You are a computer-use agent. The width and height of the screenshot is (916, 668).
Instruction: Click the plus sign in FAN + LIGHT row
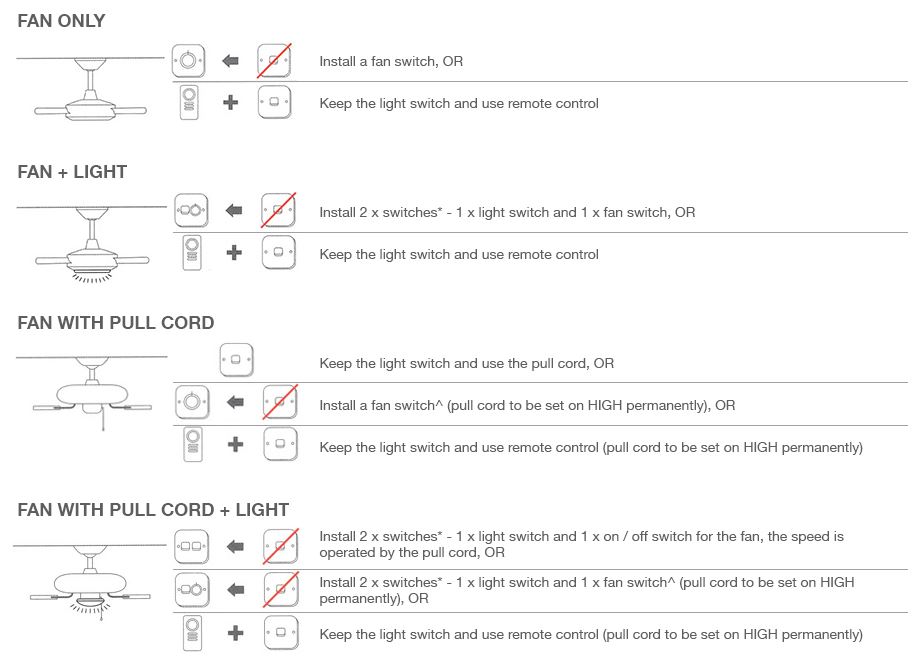pos(234,253)
